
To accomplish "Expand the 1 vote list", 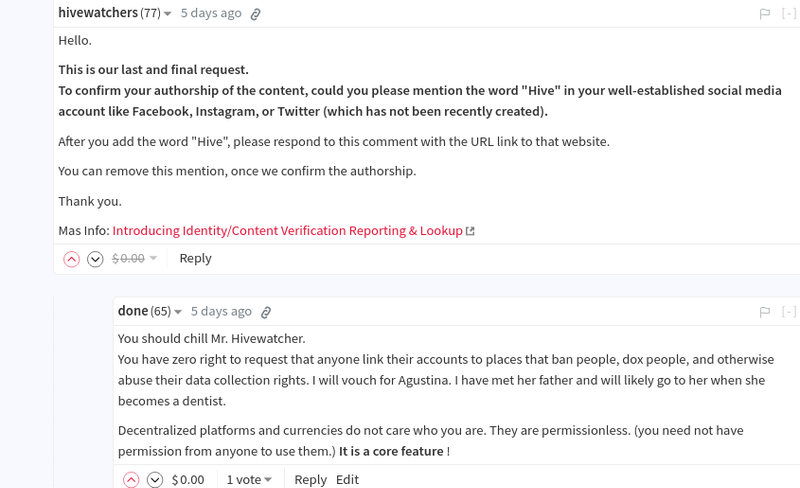I will (249, 480).
